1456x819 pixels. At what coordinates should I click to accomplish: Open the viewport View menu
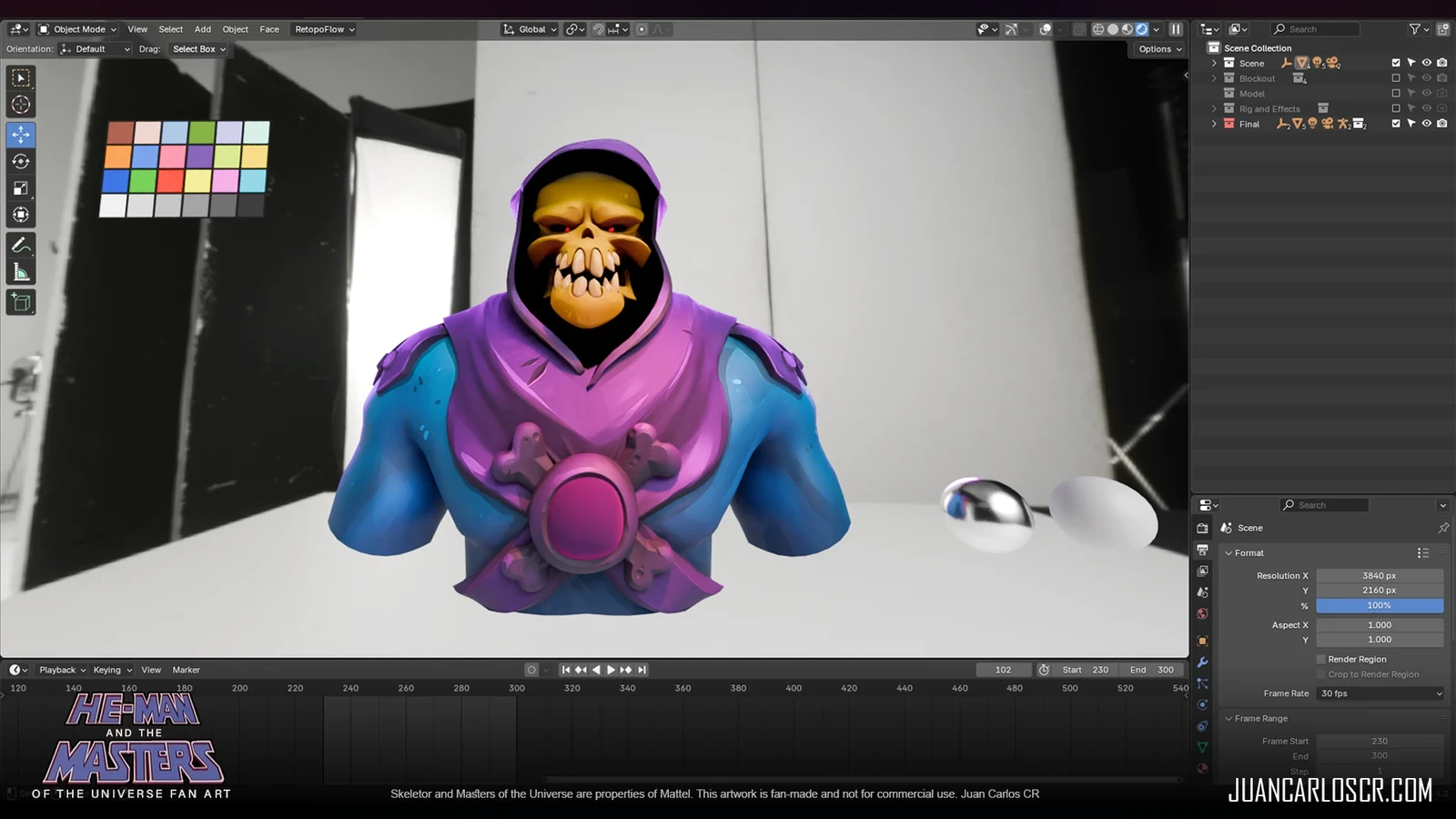(137, 29)
